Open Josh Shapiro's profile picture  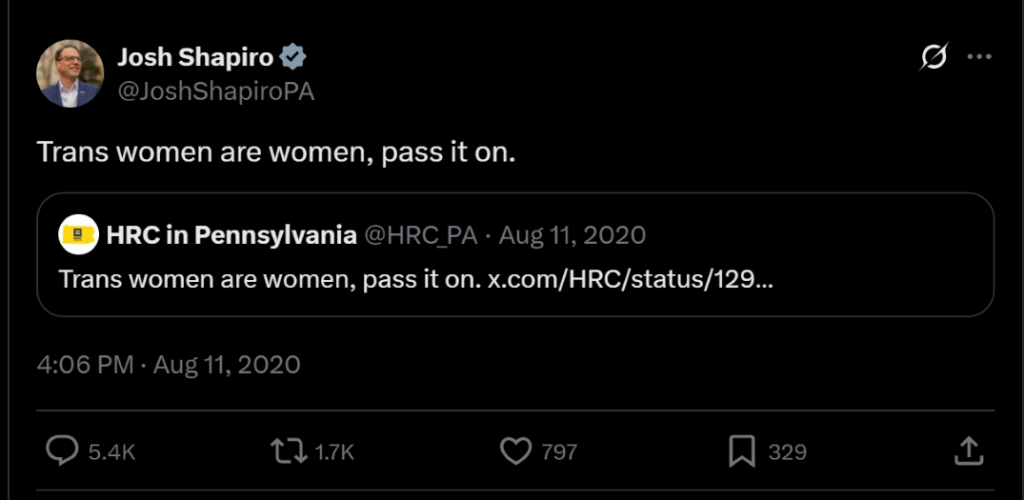click(x=70, y=74)
